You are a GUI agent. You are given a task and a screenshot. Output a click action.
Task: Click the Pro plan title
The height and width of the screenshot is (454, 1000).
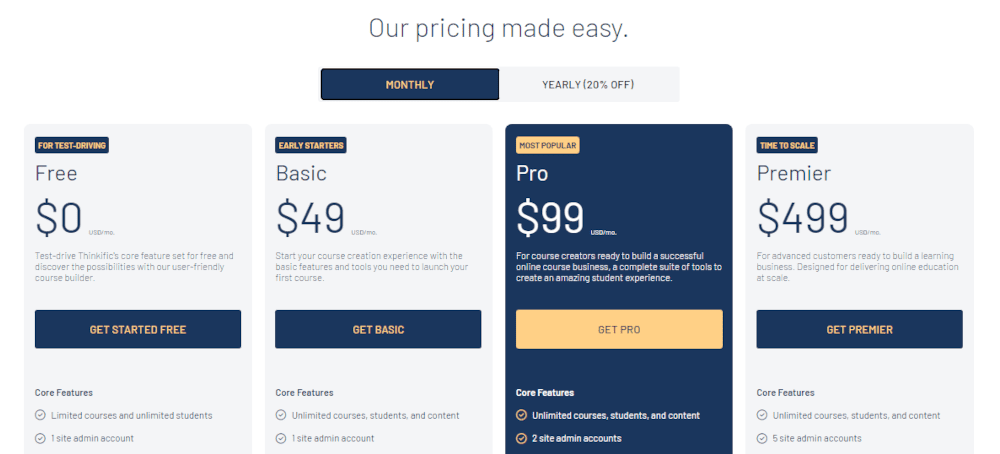tap(532, 173)
